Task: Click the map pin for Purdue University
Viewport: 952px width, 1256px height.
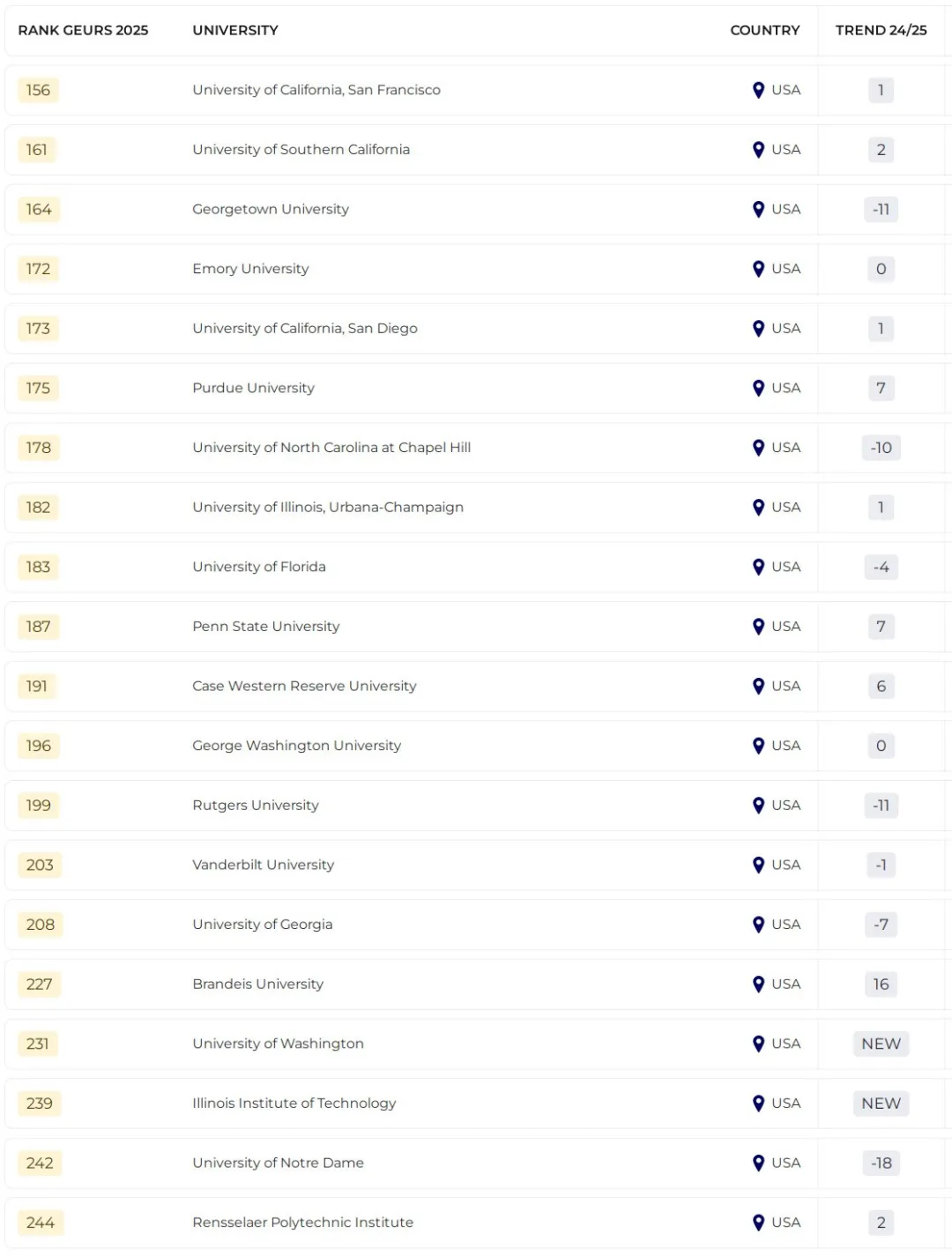Action: coord(758,388)
